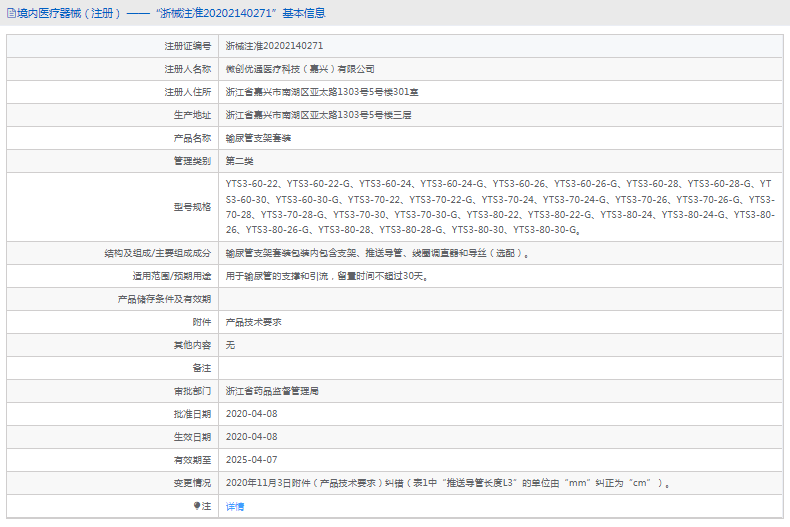This screenshot has height=527, width=790.
Task: Click the 备注 label
Action: [x=202, y=368]
